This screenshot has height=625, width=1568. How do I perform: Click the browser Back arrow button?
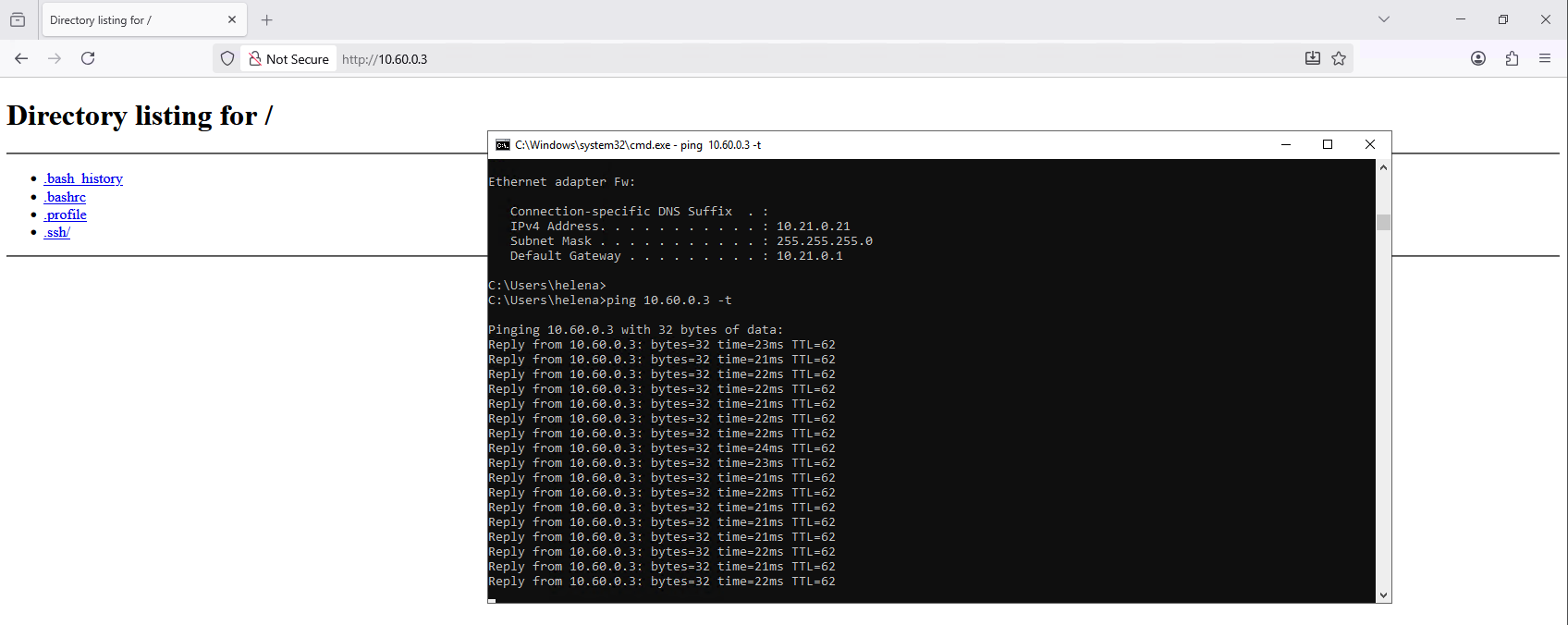(x=21, y=58)
